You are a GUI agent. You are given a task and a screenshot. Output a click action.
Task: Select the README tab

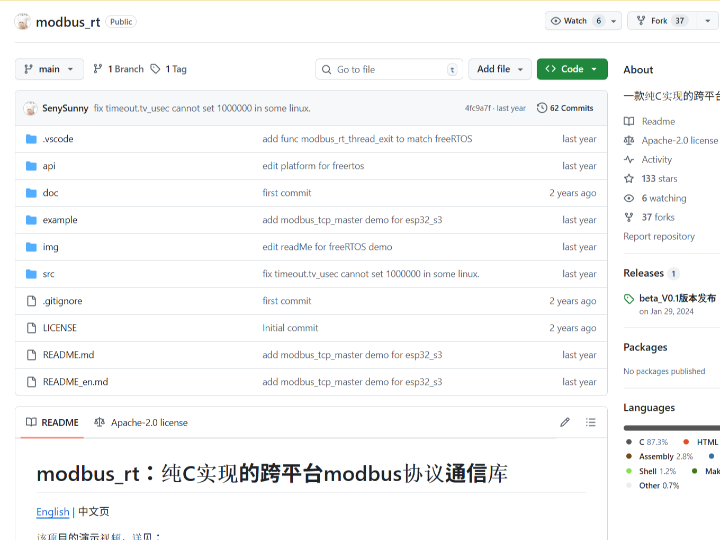(52, 423)
